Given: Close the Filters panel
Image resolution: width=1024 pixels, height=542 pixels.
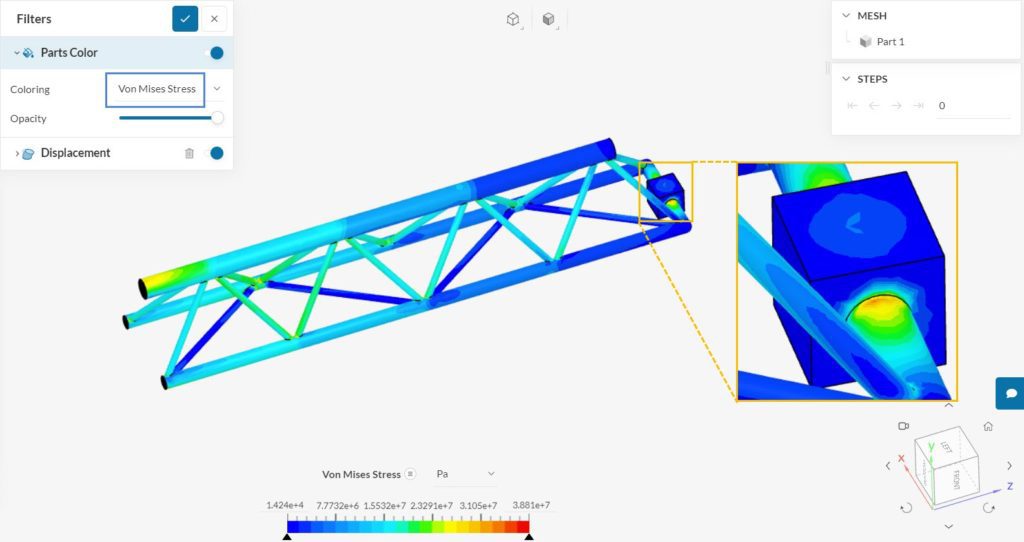Looking at the screenshot, I should pos(214,18).
